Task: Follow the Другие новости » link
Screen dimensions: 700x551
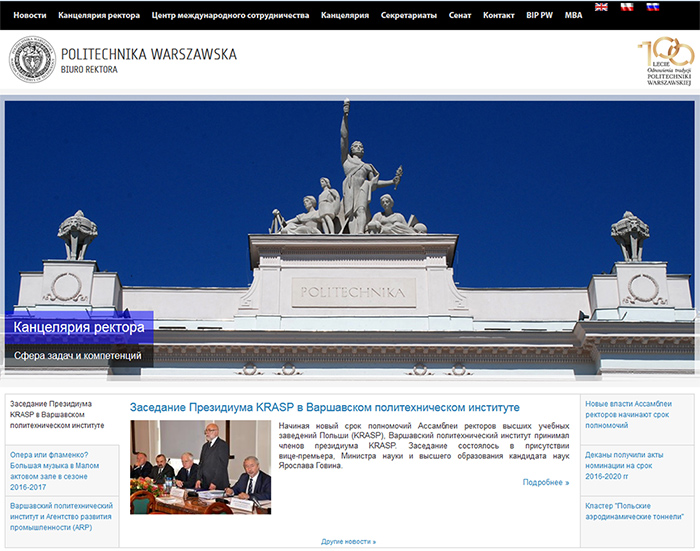Action: (x=348, y=542)
